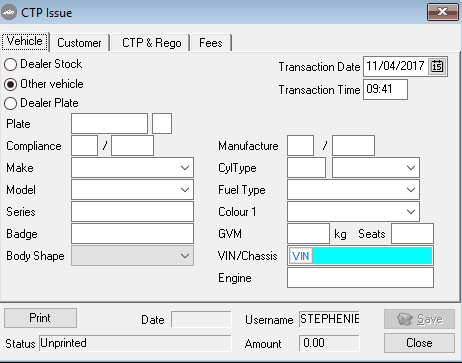Open the Fees tab
462x363 pixels.
[211, 43]
